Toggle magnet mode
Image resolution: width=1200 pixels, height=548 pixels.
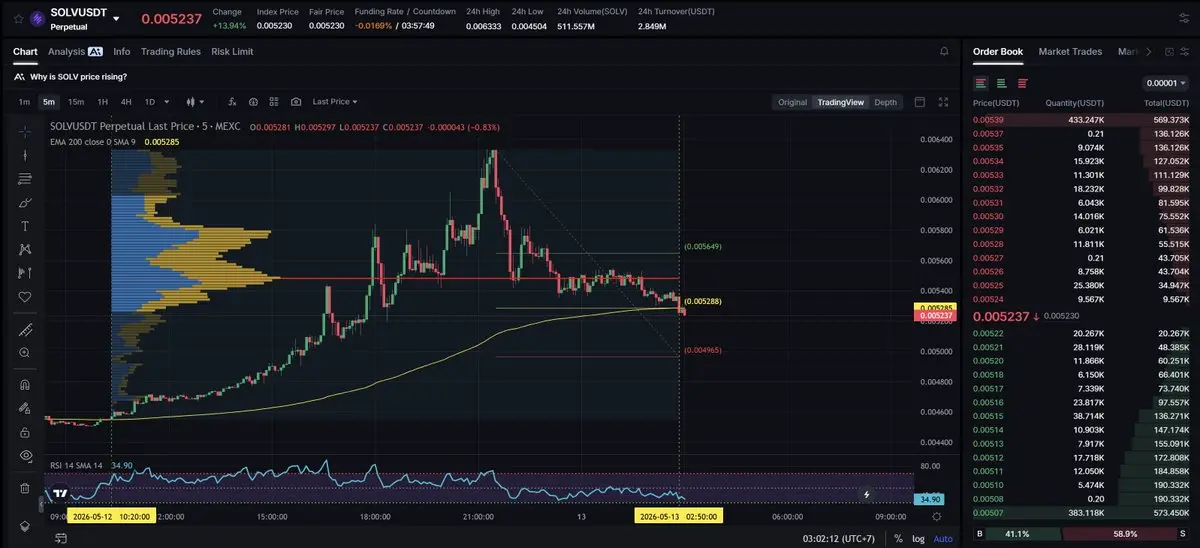click(25, 385)
